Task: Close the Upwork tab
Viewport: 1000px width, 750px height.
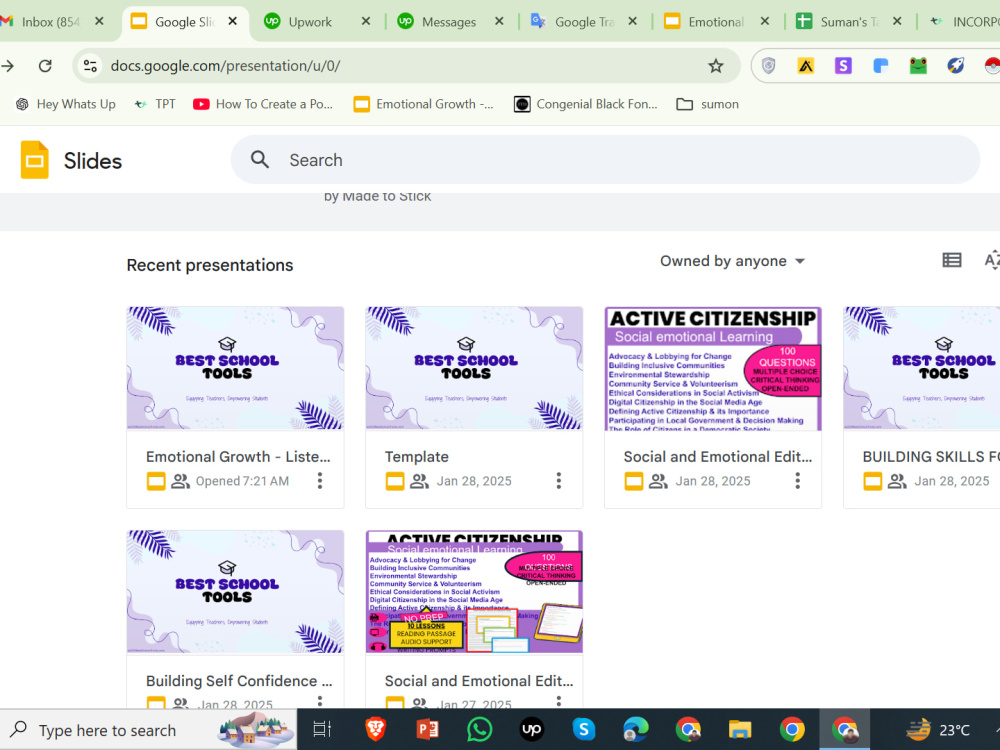Action: [x=365, y=21]
